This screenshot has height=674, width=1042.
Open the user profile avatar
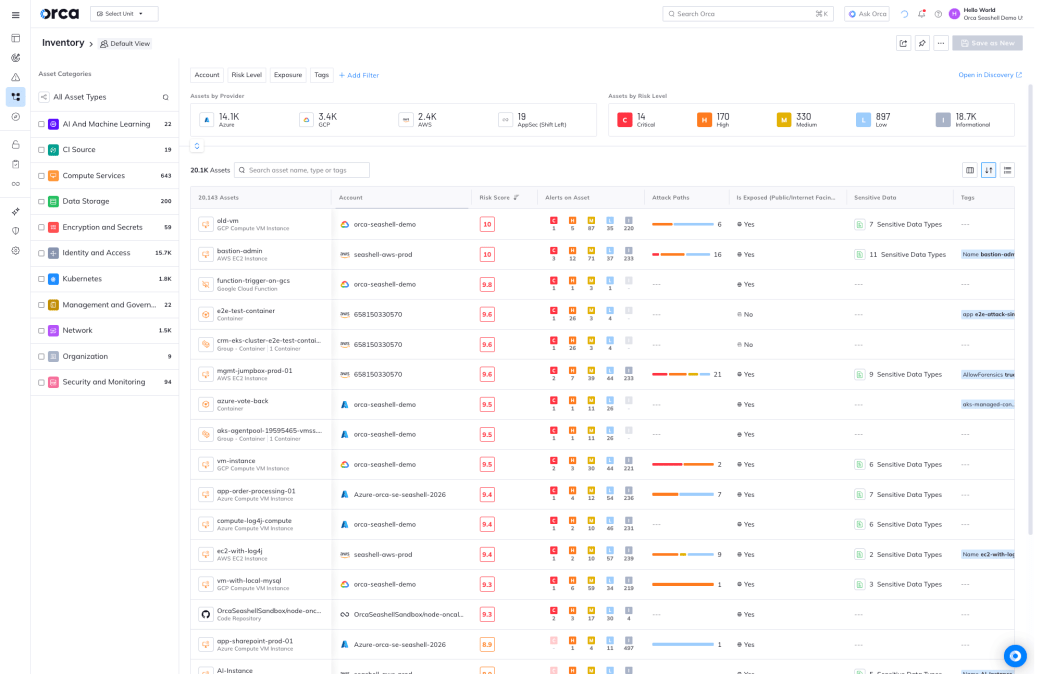954,14
